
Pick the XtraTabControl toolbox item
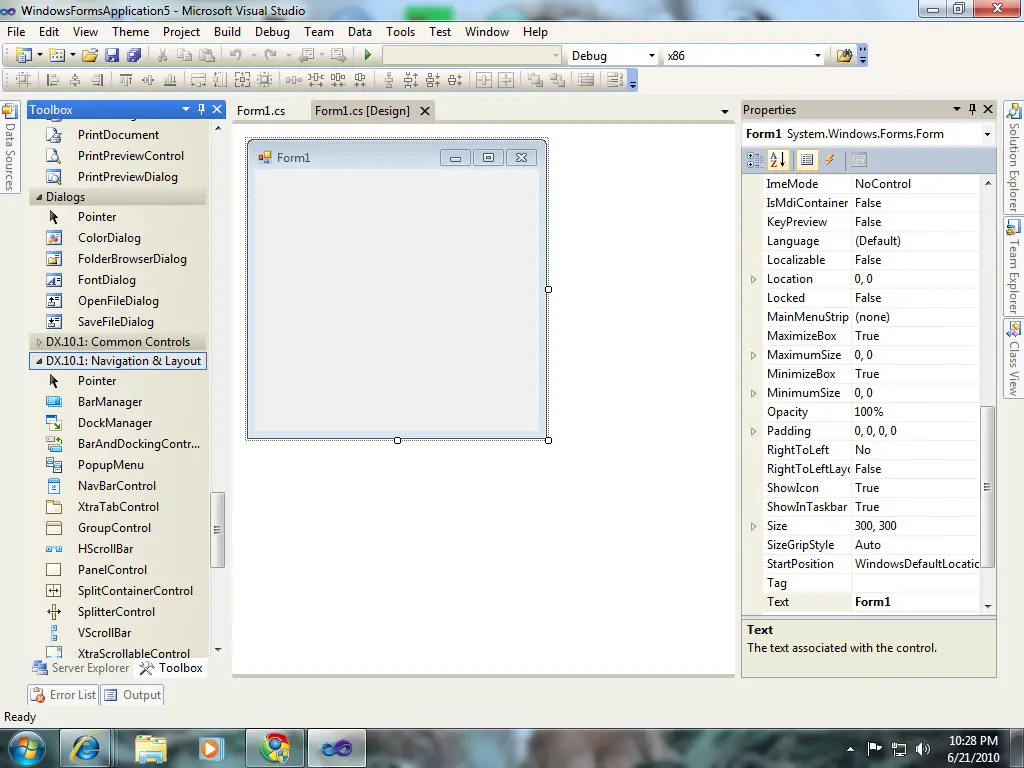tap(118, 507)
